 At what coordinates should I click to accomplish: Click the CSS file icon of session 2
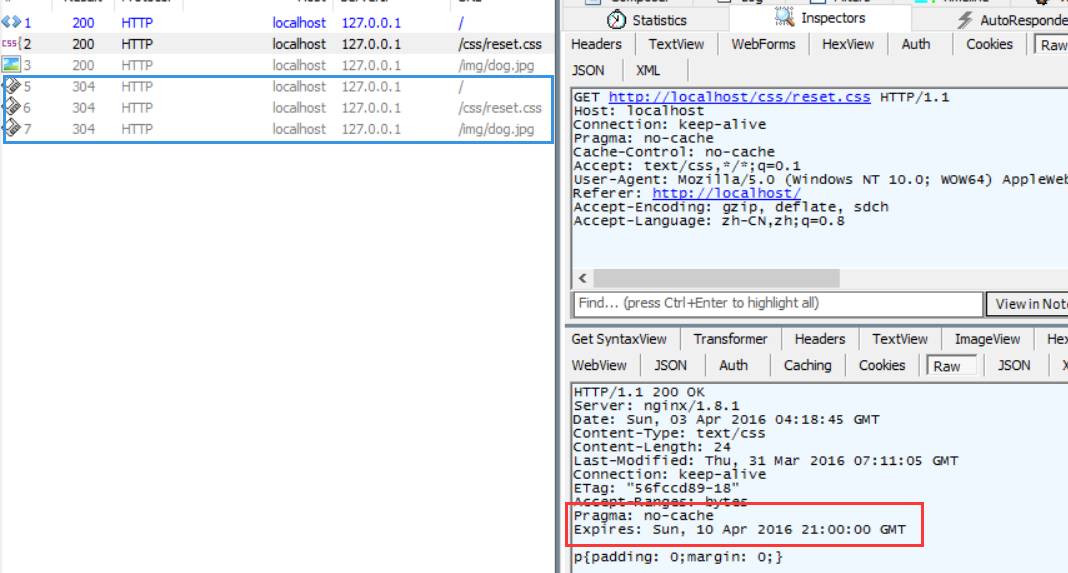point(11,44)
